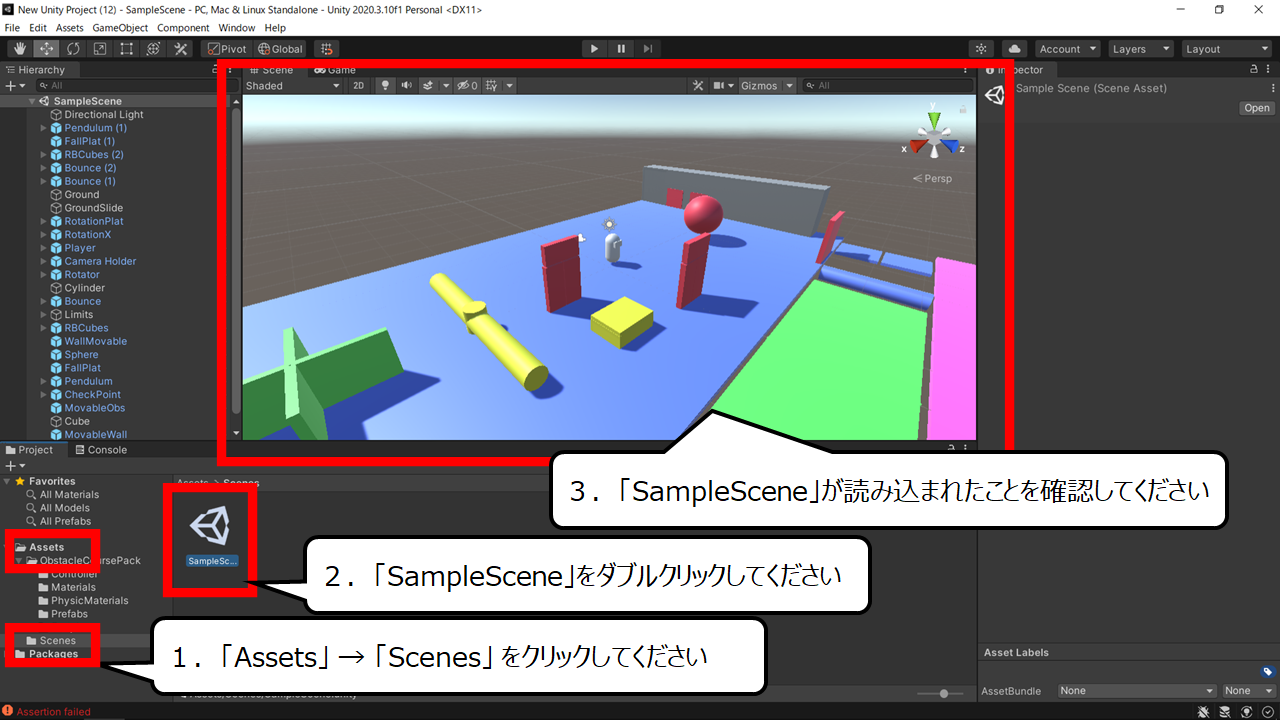Toggle grid snapping icon in toolbar
Viewport: 1280px width, 720px height.
pyautogui.click(x=326, y=48)
